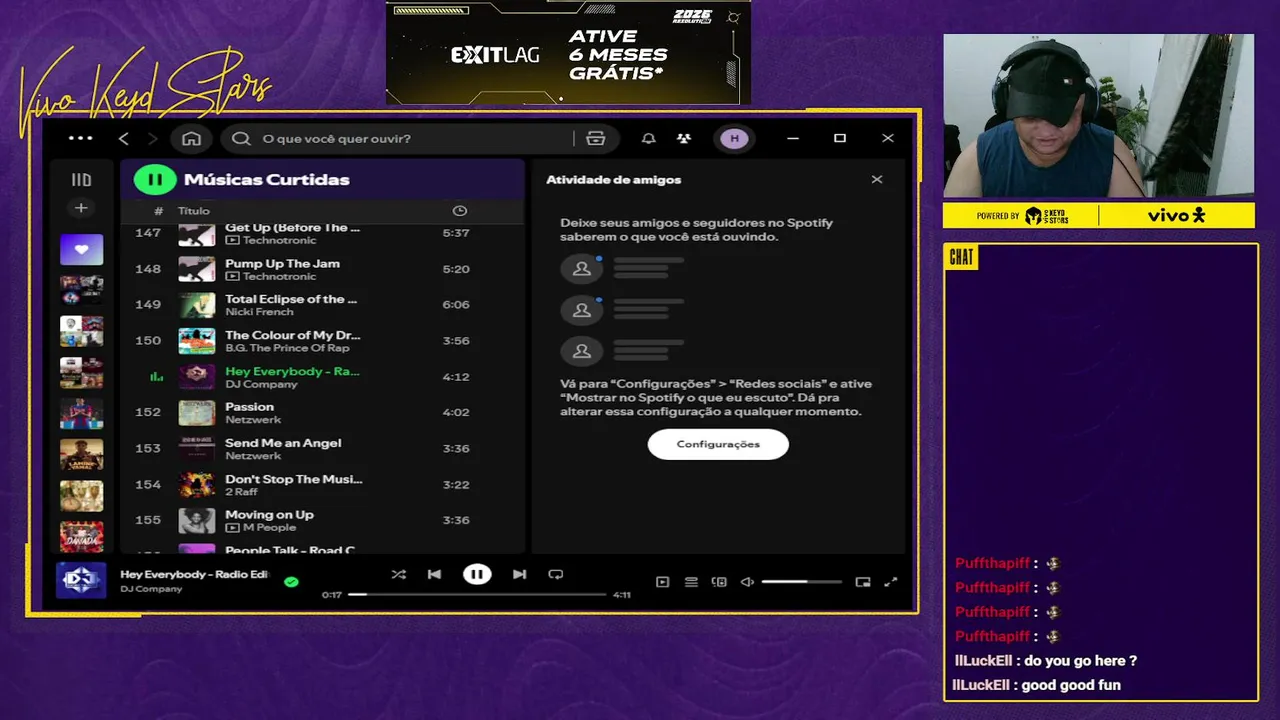Click the now playing album cover thumbnail

(81, 580)
